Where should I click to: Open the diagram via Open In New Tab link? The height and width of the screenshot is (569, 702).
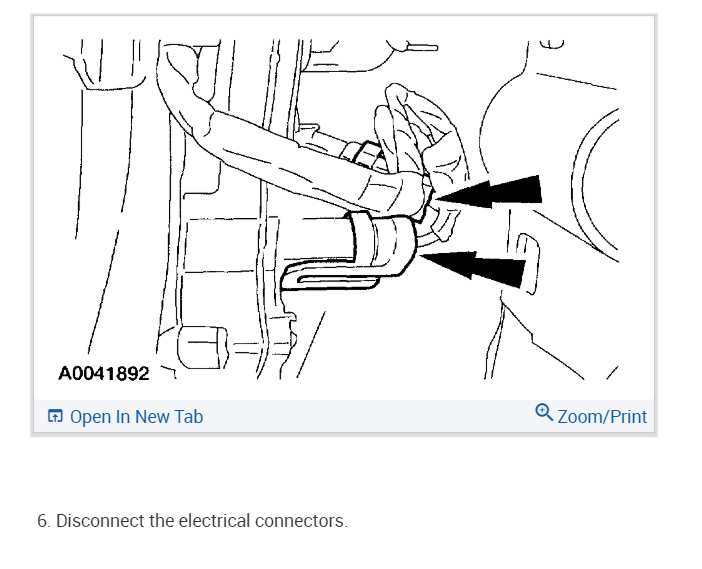137,416
